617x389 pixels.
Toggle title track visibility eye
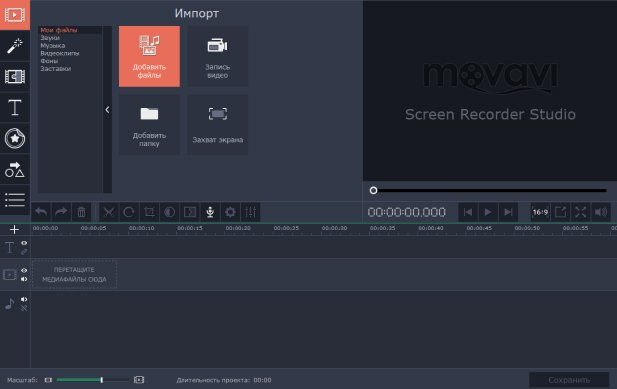[24, 243]
